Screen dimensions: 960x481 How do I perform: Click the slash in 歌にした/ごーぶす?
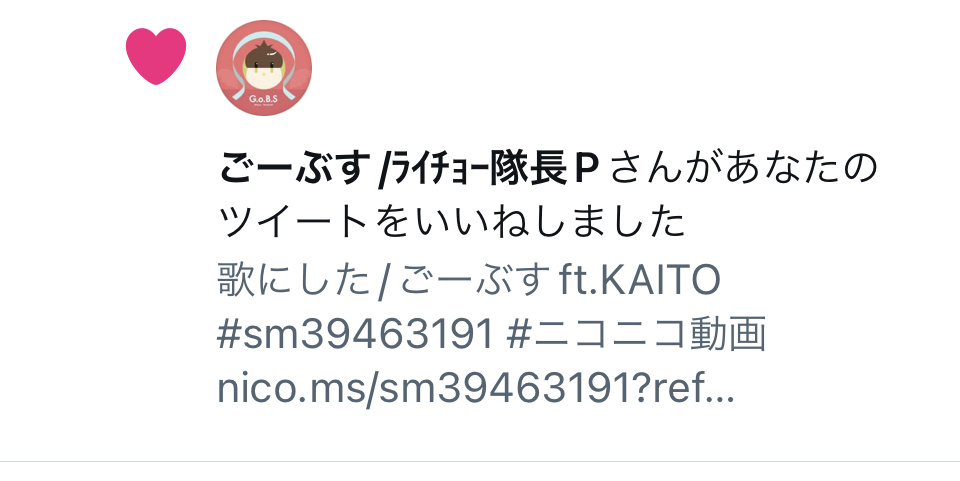tap(384, 281)
